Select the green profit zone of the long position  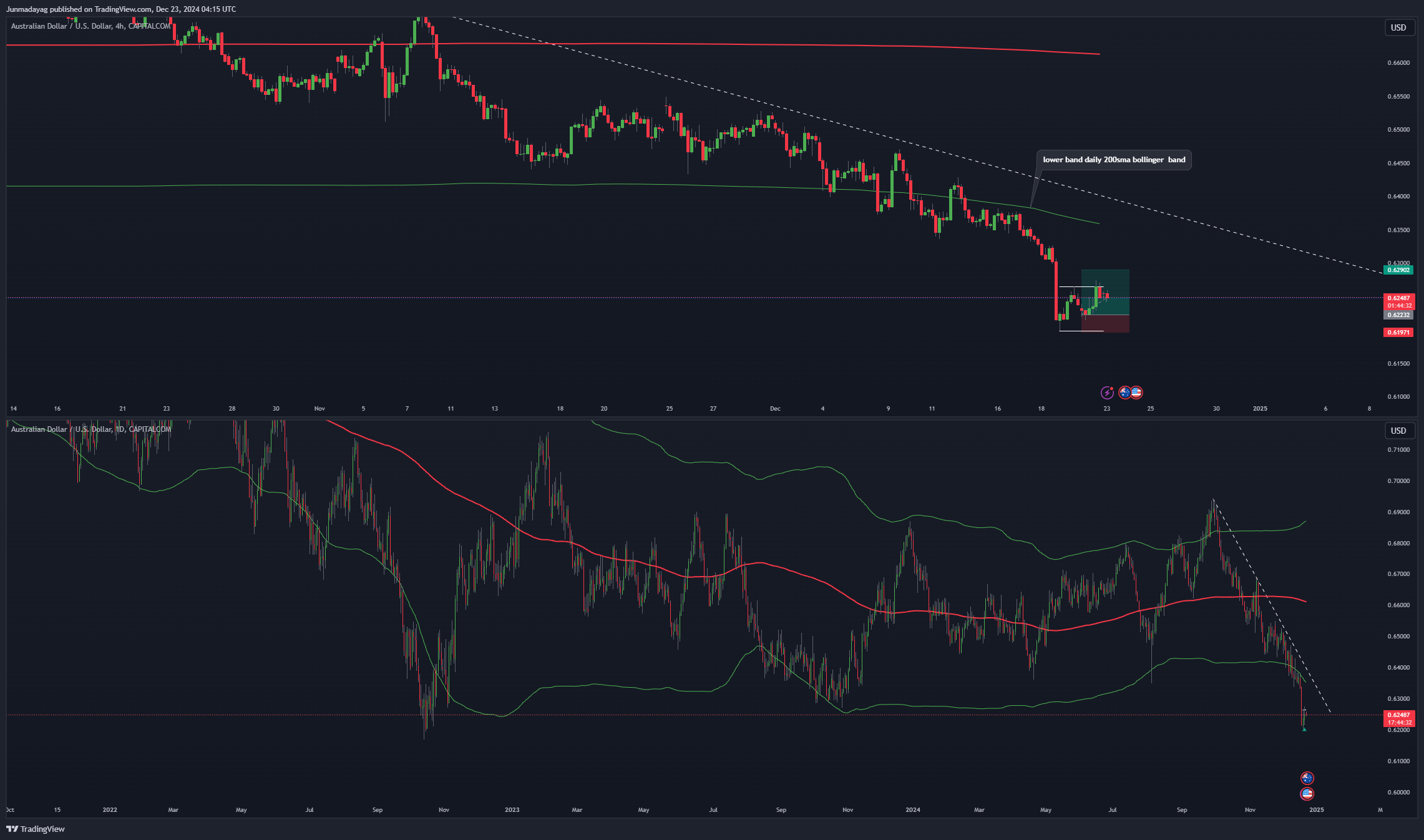(x=1105, y=292)
